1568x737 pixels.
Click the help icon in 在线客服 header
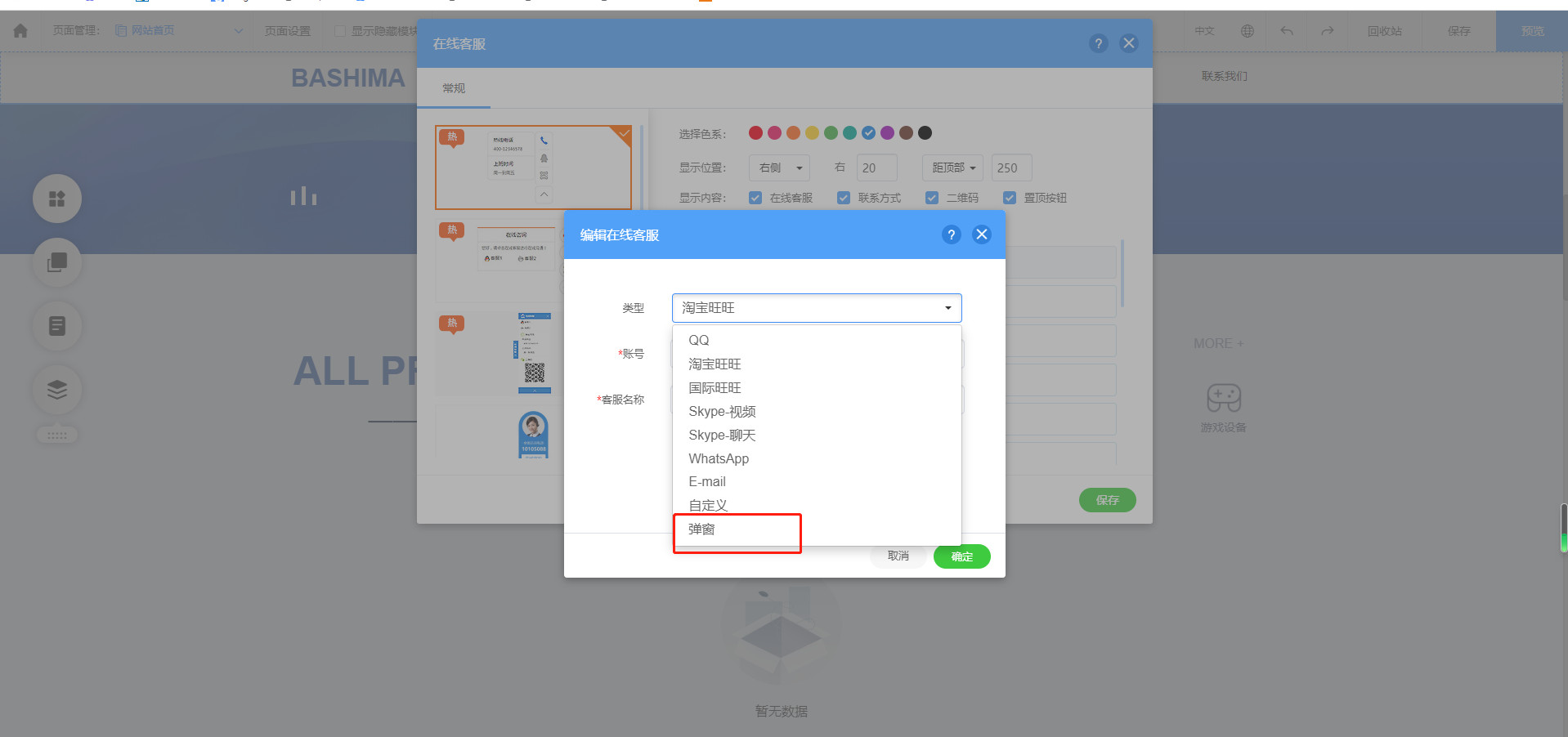tap(1098, 44)
